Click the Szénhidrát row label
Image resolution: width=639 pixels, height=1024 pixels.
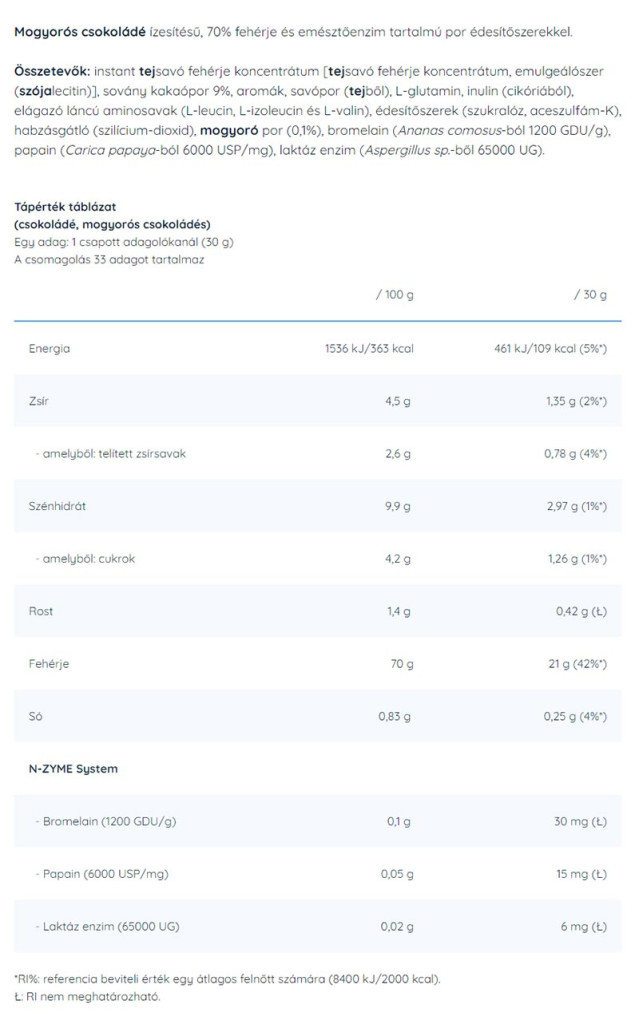[58, 506]
